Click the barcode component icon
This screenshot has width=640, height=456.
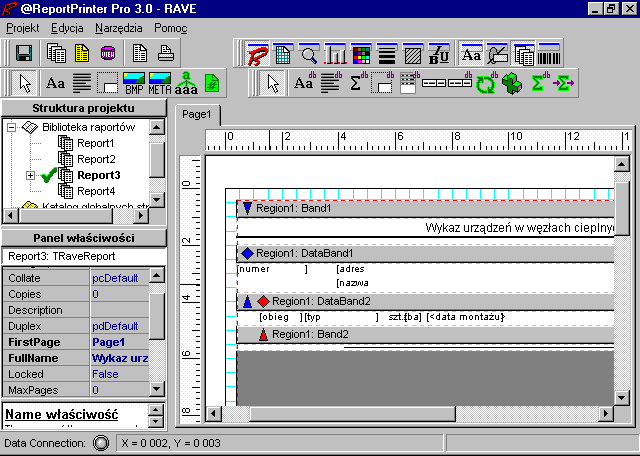click(x=549, y=54)
